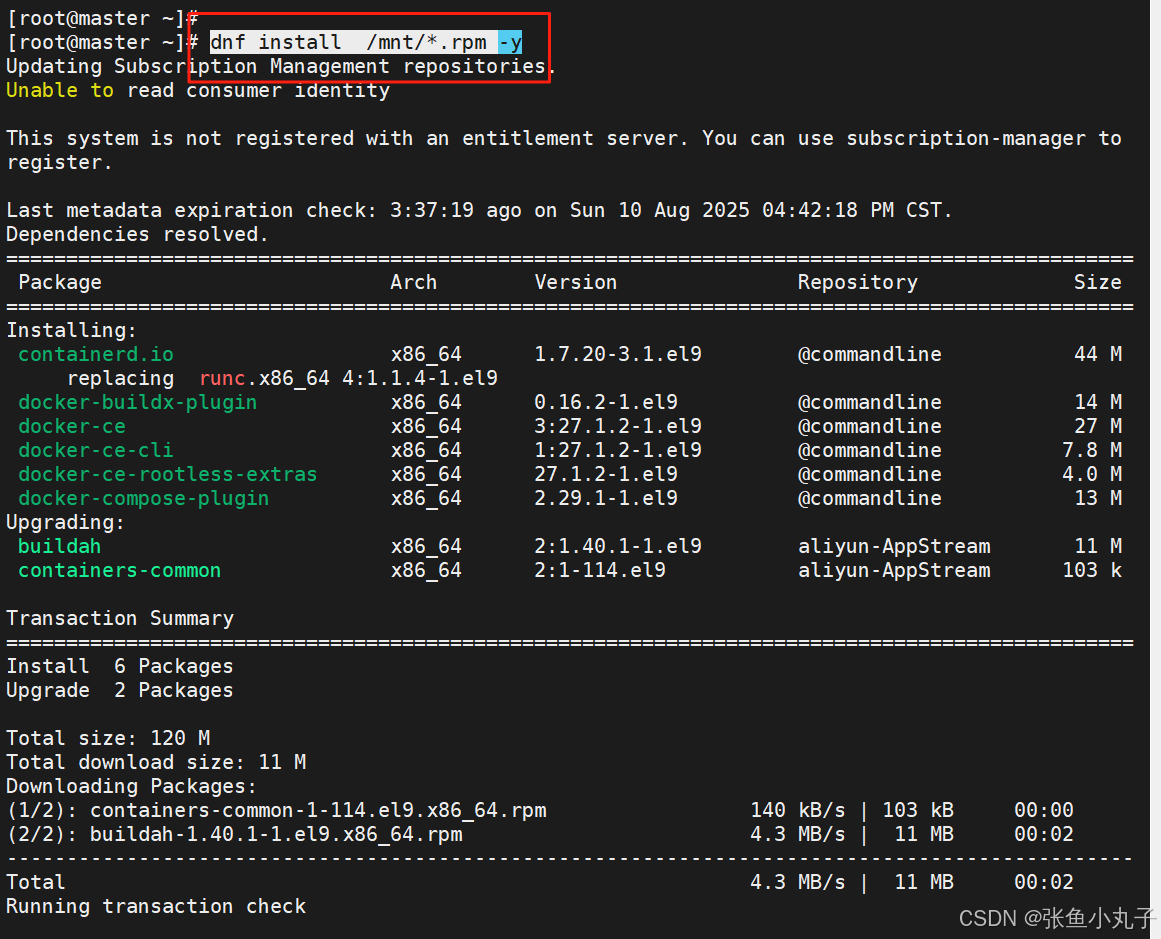Click aliyun-AppStream in containers-common row
Image resolution: width=1161 pixels, height=939 pixels.
pos(894,570)
